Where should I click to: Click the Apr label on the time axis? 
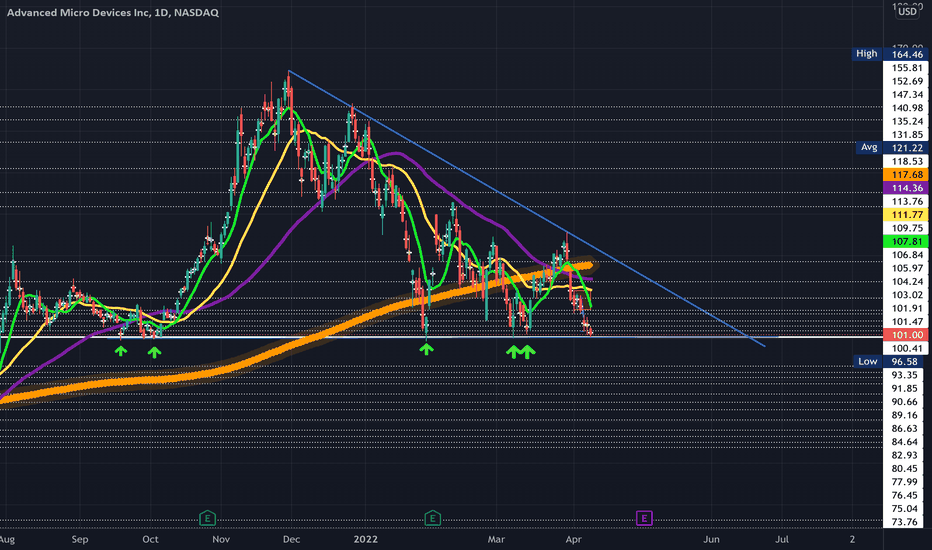(573, 539)
